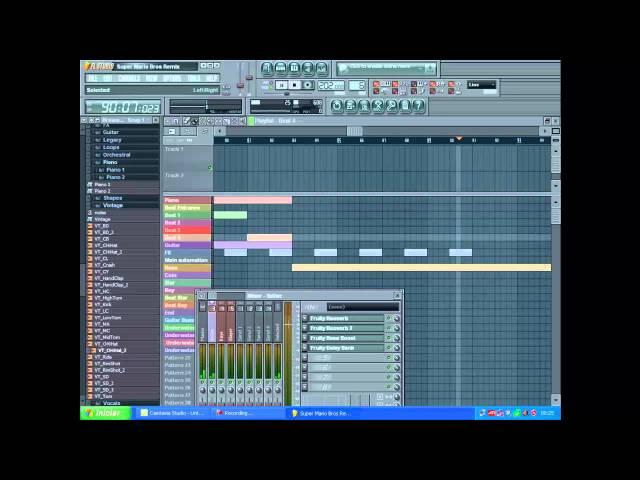Click the green Beat 1 clip
The width and height of the screenshot is (640, 480).
(230, 215)
